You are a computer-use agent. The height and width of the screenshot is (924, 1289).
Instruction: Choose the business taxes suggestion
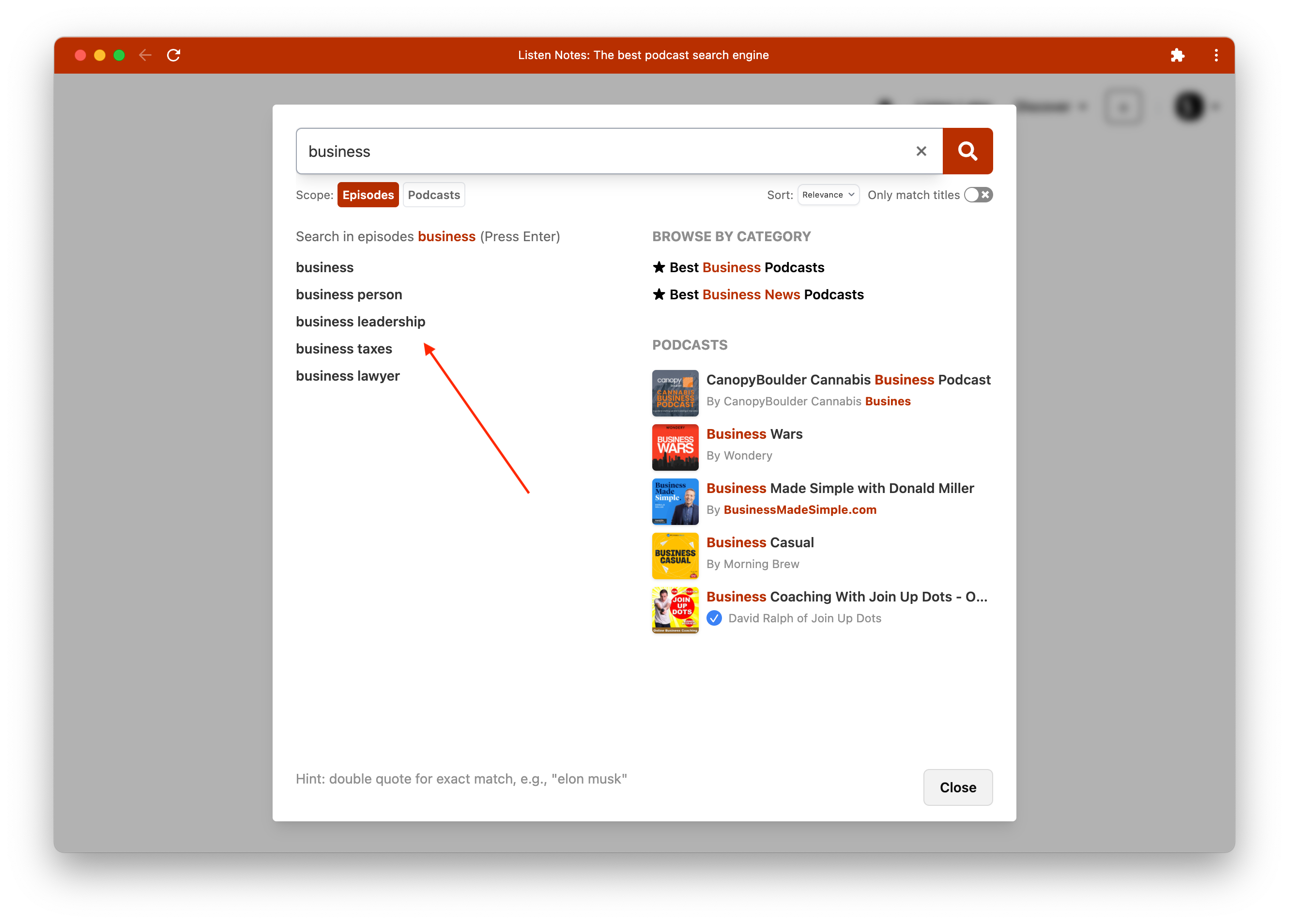pos(344,349)
